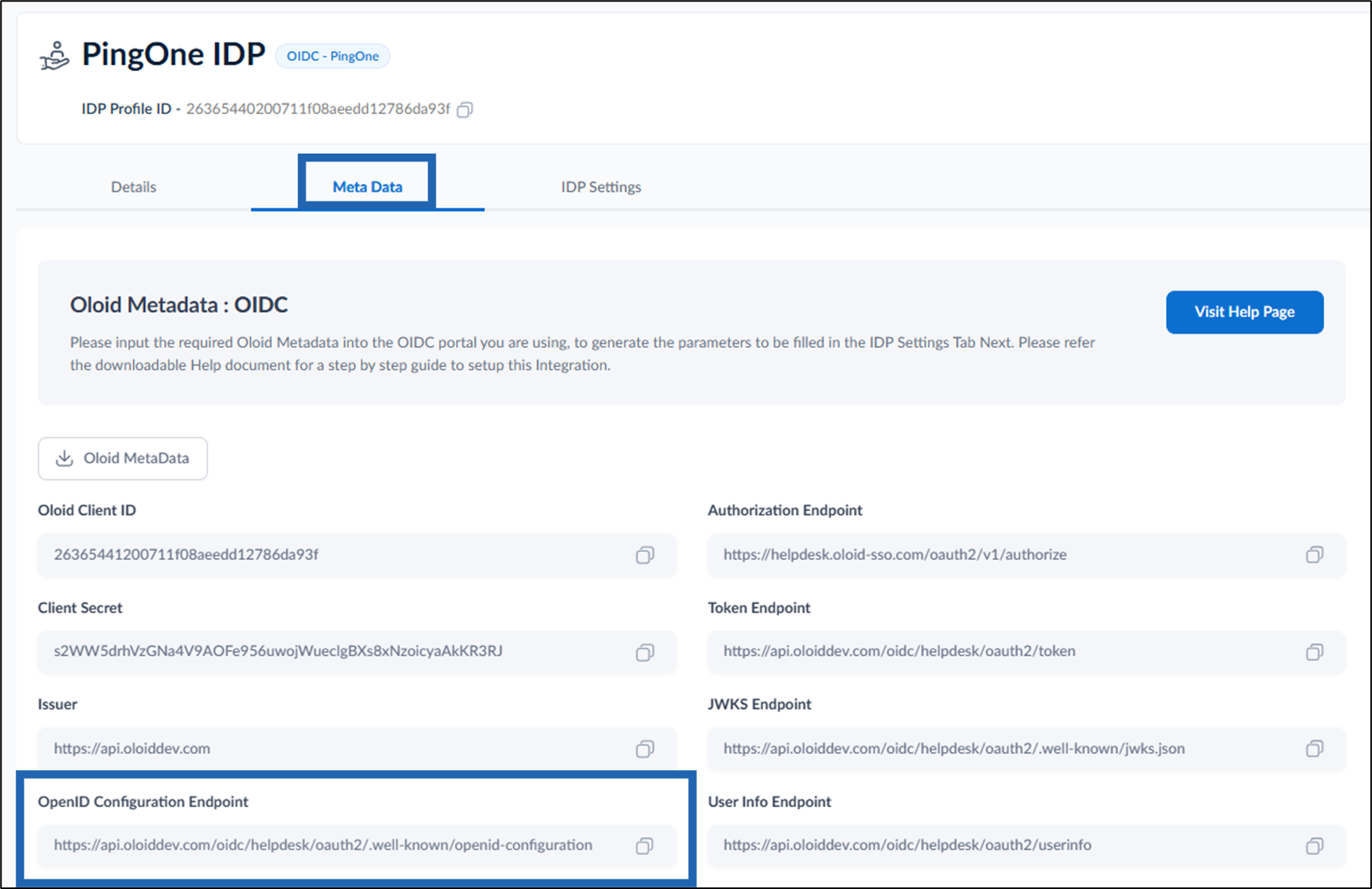Select the Meta Data tab

[x=367, y=187]
